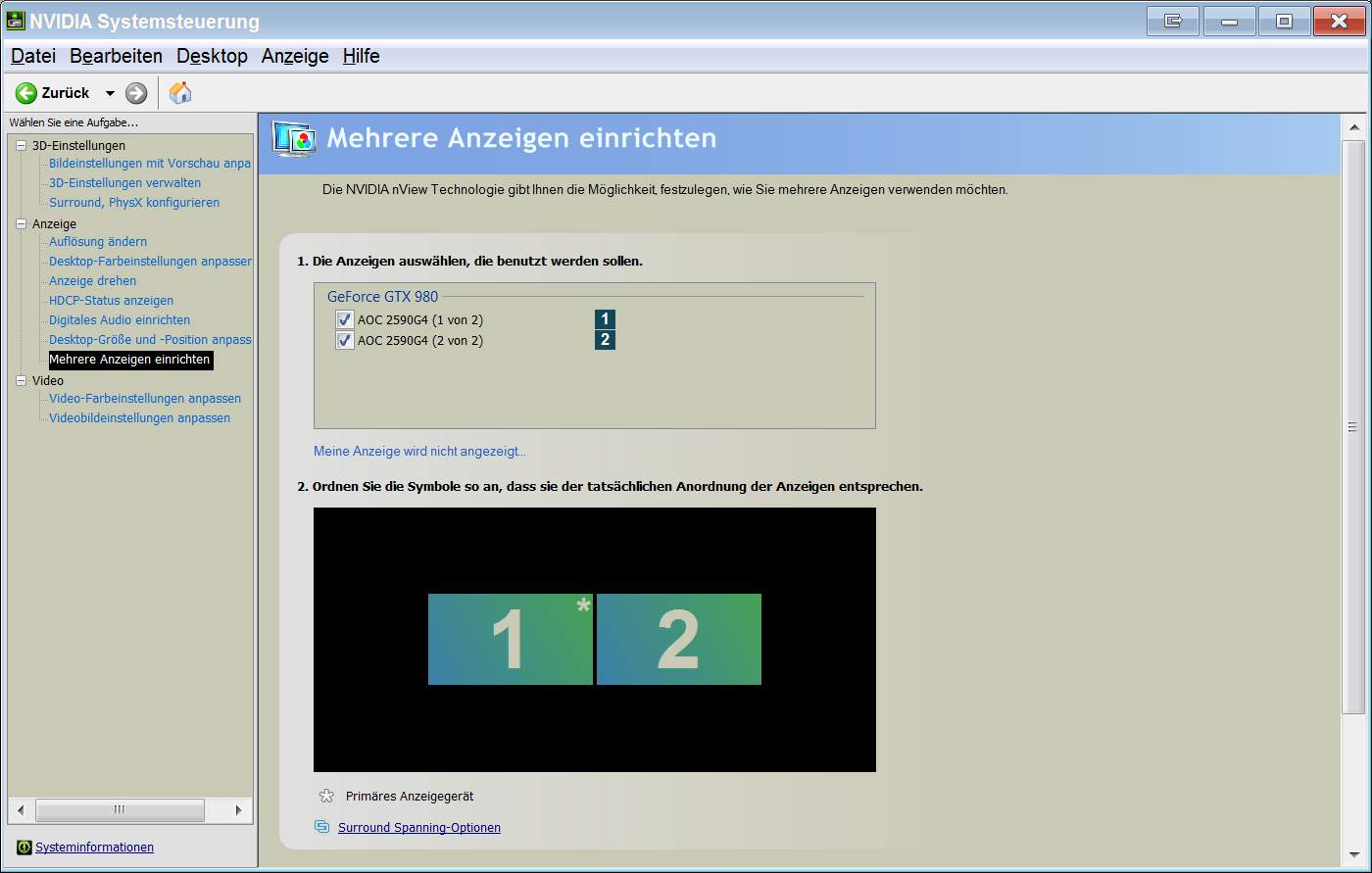The width and height of the screenshot is (1372, 873).
Task: Select Bildeinstellungen mit Vorschau anpassen
Action: 150,164
